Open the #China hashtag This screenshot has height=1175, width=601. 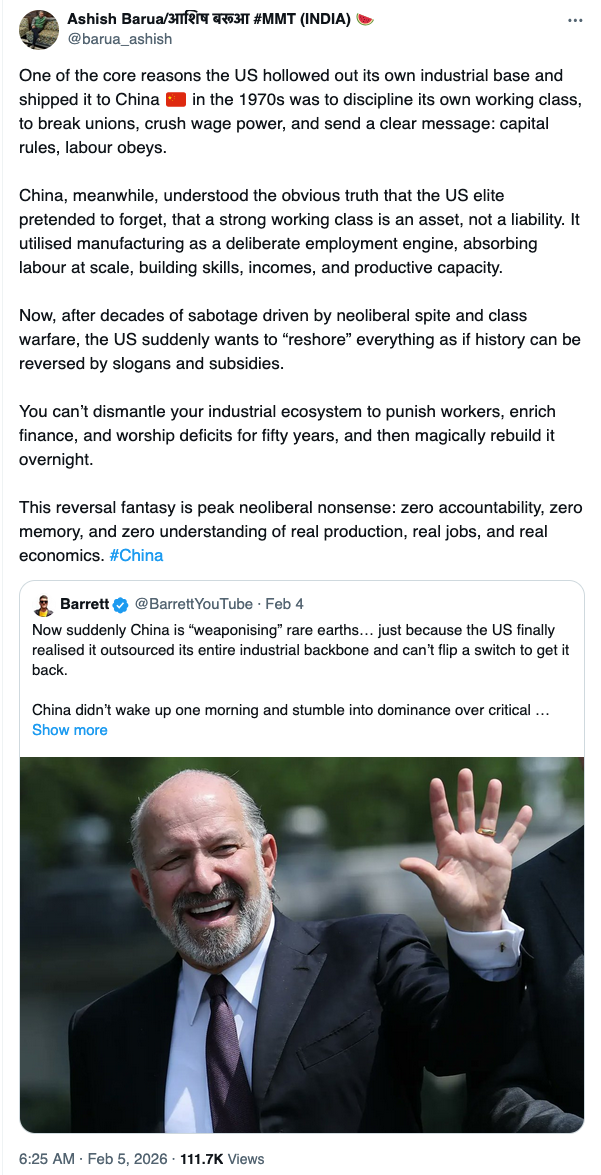click(x=135, y=555)
